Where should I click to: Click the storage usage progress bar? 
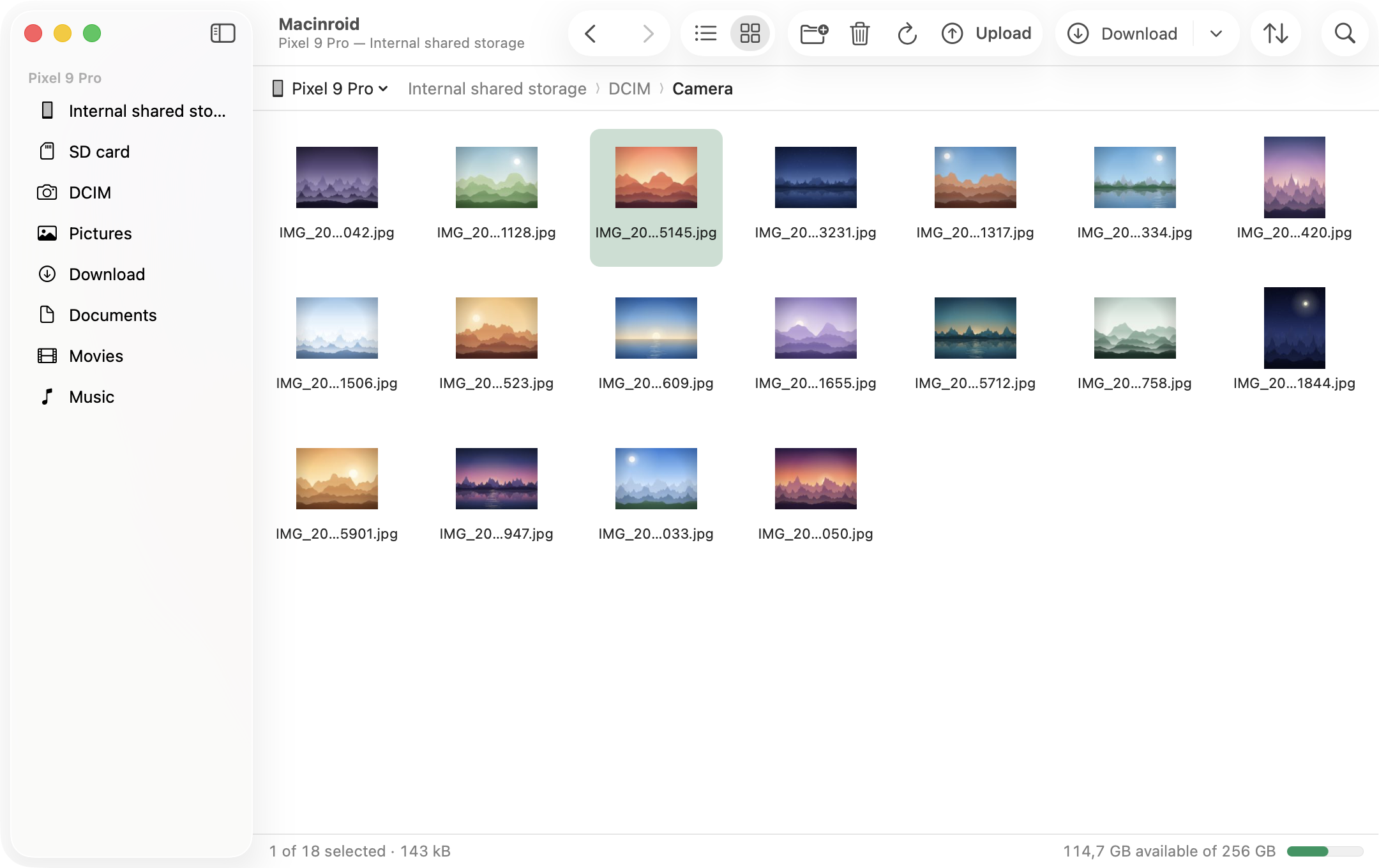click(x=1325, y=851)
